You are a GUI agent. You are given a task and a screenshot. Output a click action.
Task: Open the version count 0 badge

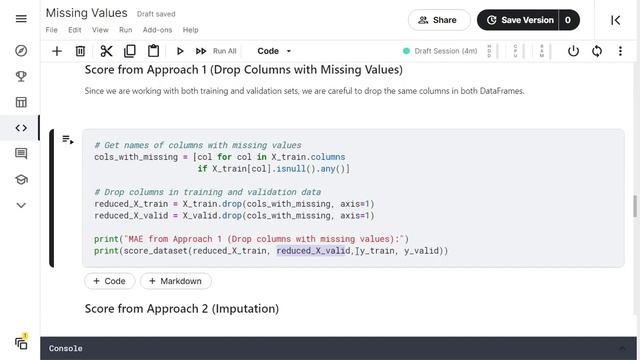pyautogui.click(x=569, y=20)
